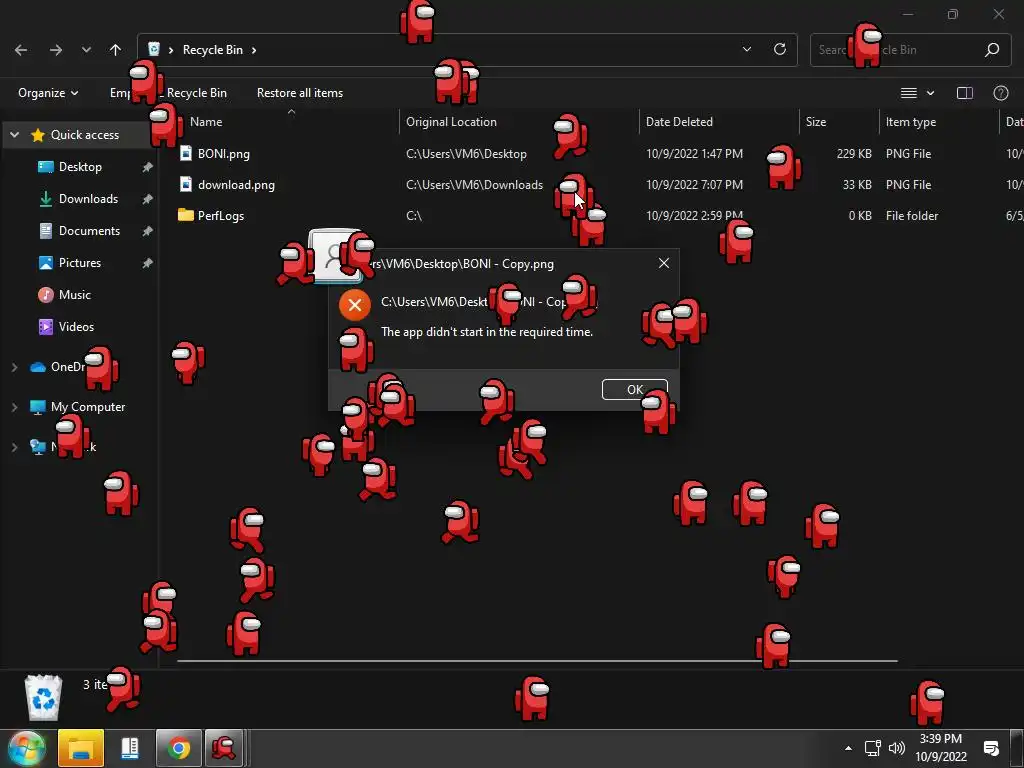Open the Start menu orb

(x=26, y=748)
